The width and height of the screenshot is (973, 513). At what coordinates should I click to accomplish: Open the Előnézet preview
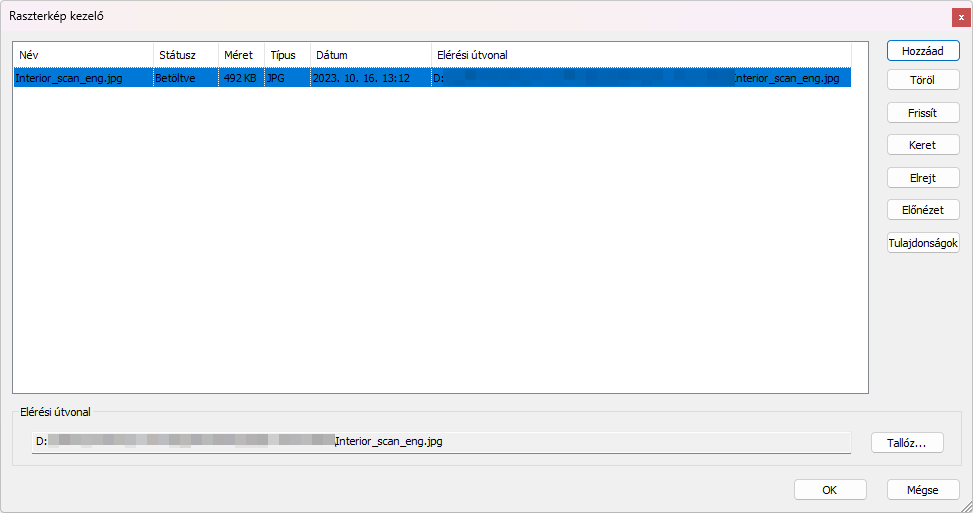point(923,210)
